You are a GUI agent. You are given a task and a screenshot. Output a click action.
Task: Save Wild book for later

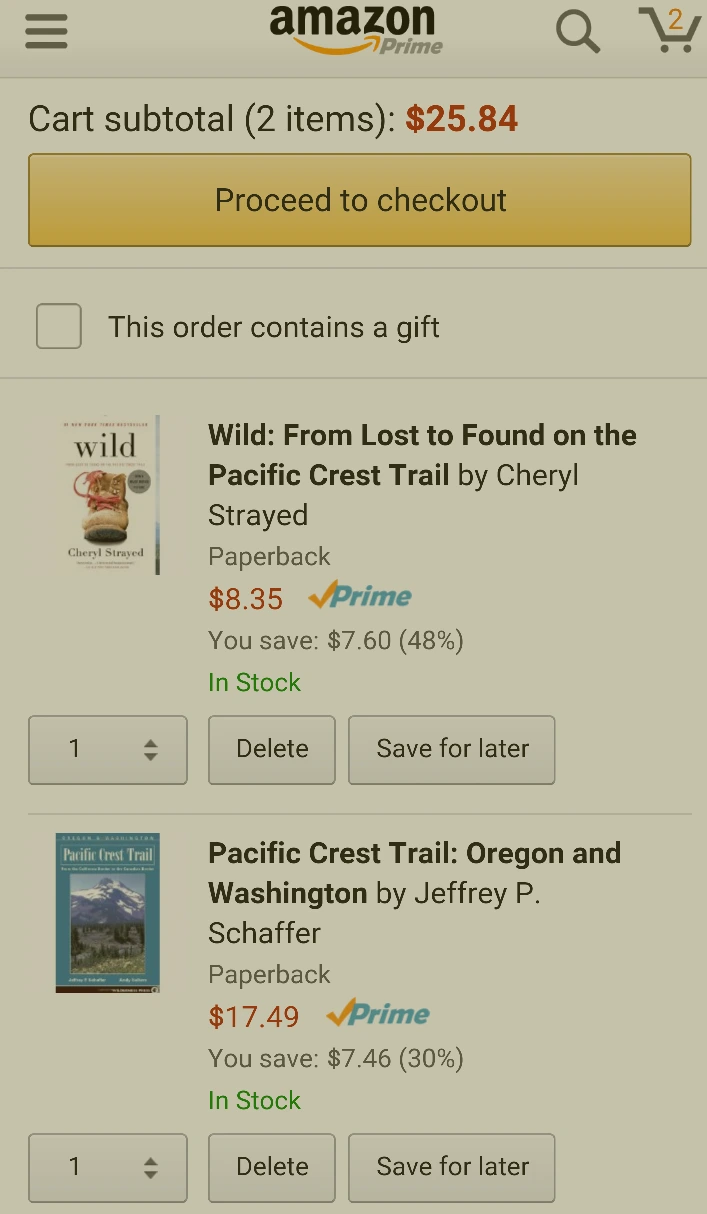[452, 749]
